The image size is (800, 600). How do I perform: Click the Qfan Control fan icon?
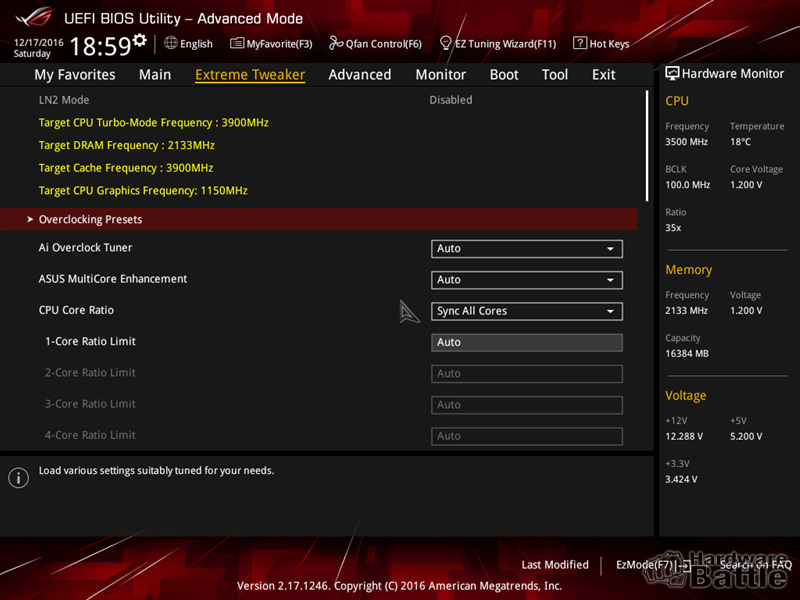click(x=336, y=43)
